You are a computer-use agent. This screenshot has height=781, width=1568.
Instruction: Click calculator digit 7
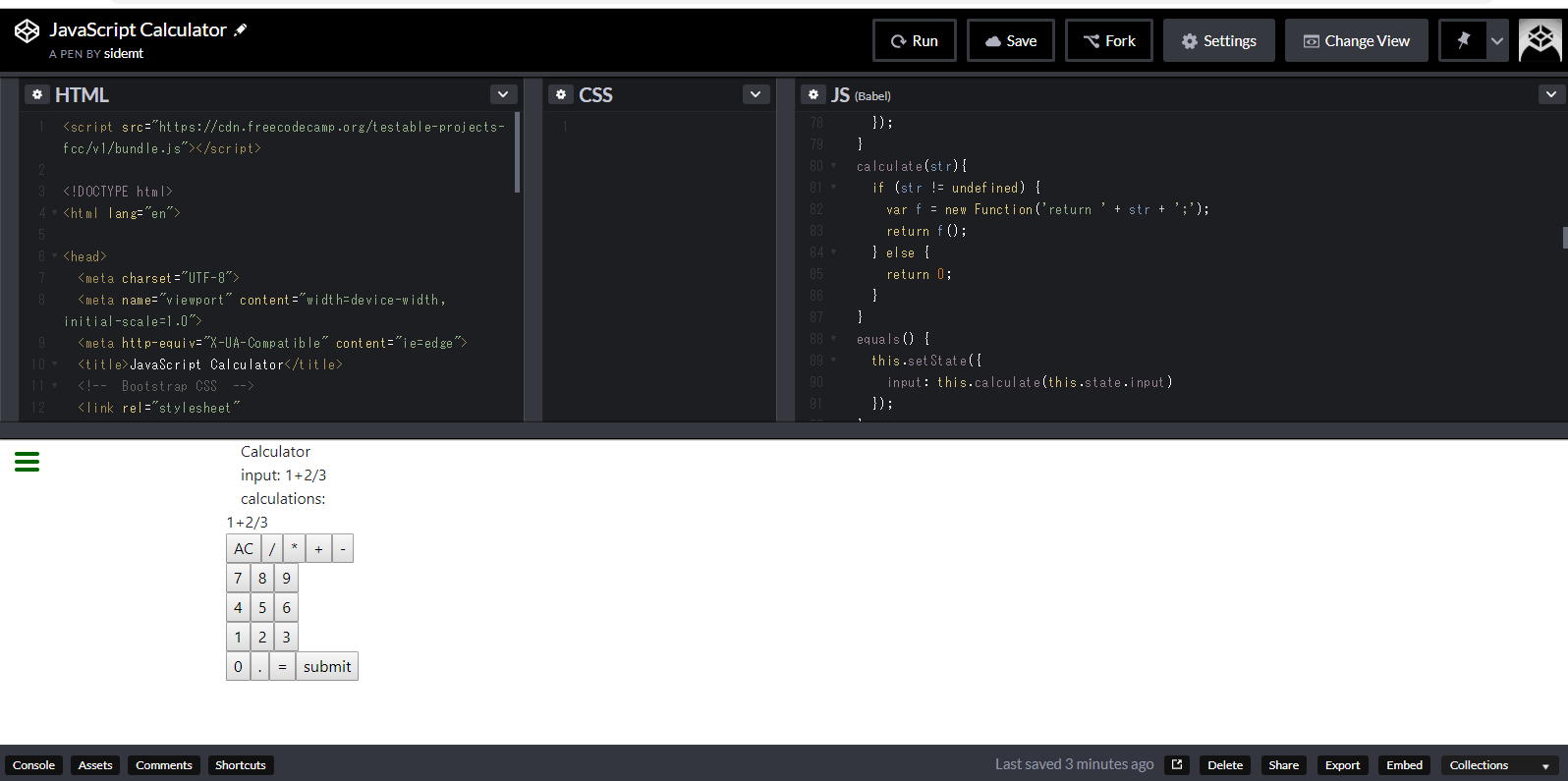[x=238, y=578]
